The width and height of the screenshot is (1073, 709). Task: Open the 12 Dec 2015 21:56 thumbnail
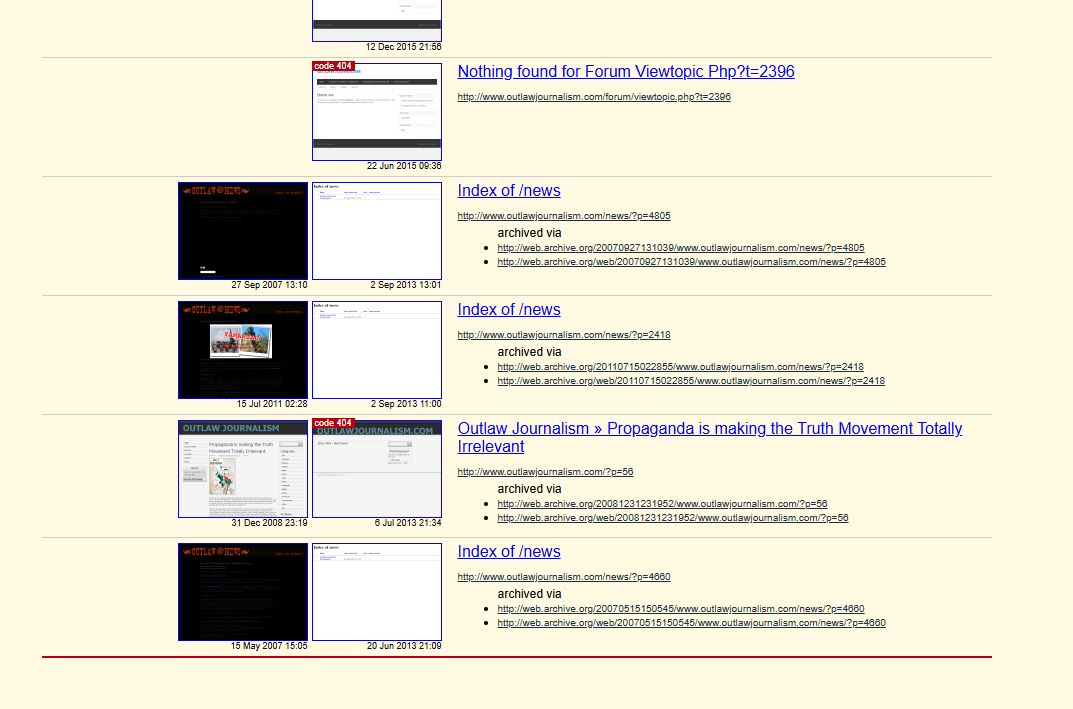click(x=377, y=21)
